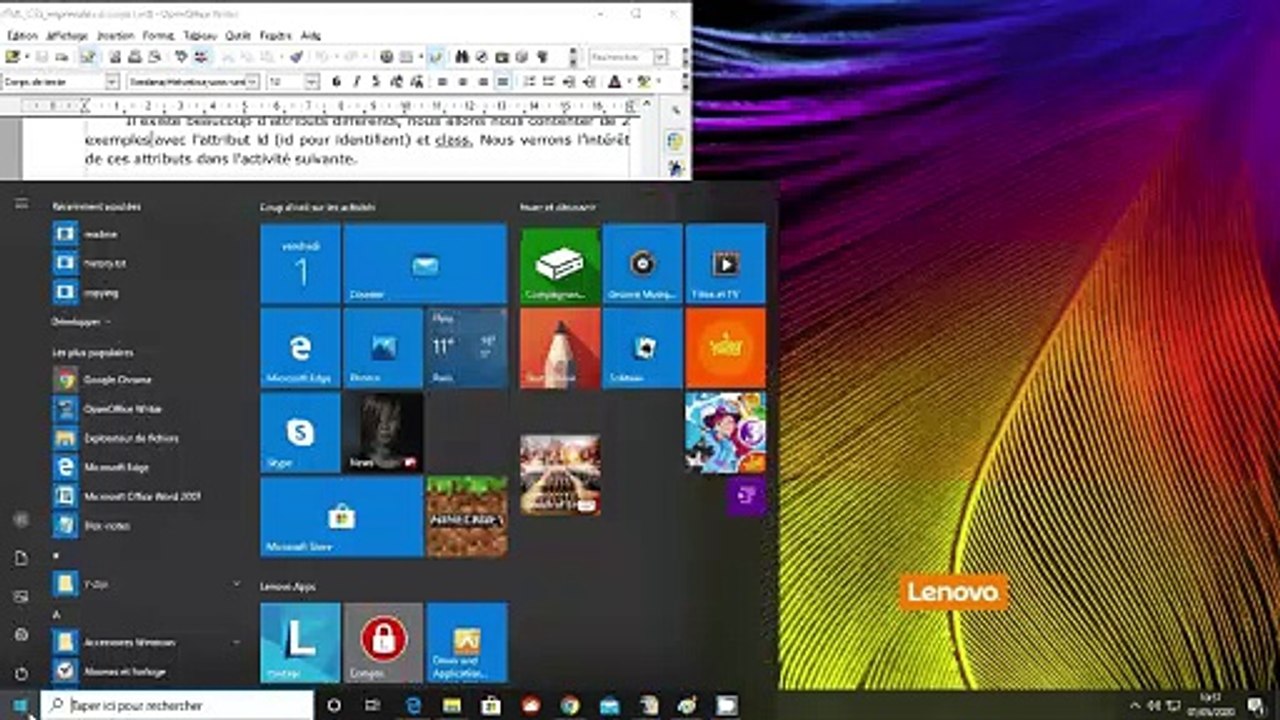The image size is (1280, 720).
Task: Open the Affichage menu in Writer
Action: [x=67, y=35]
